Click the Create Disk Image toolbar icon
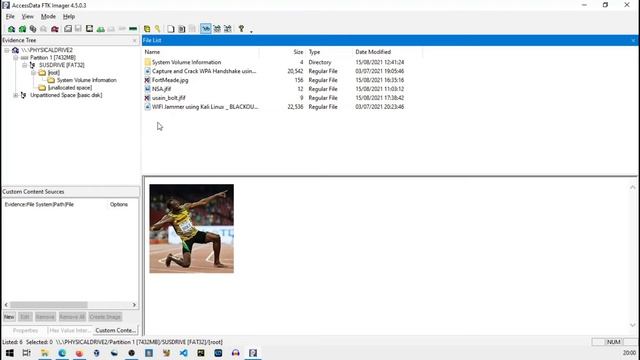Viewport: 640px width, 360px height. click(x=68, y=29)
